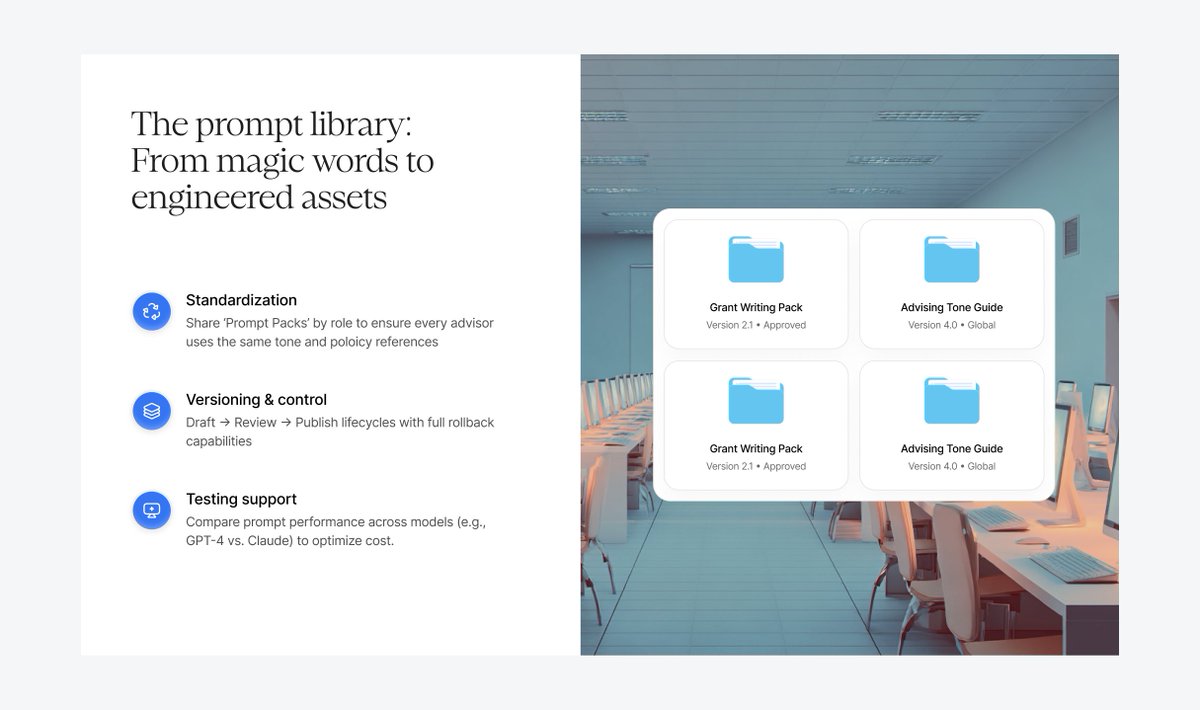Click the computer lab photo
This screenshot has width=1200, height=710.
point(849,355)
